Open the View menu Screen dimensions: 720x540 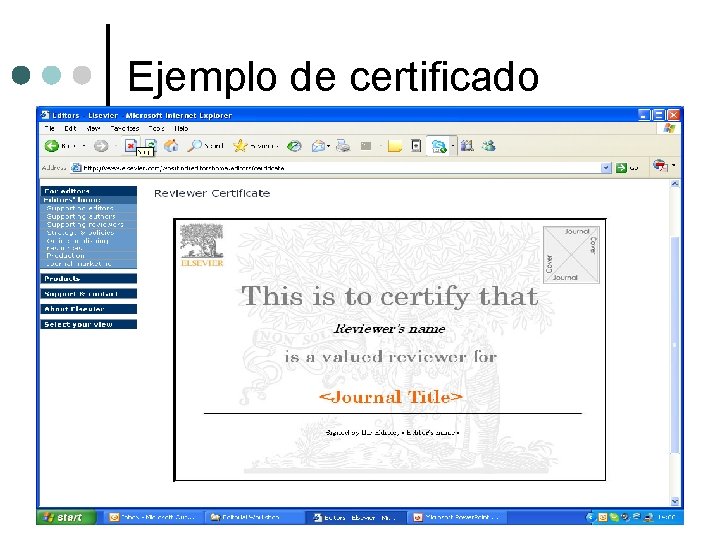pos(93,128)
